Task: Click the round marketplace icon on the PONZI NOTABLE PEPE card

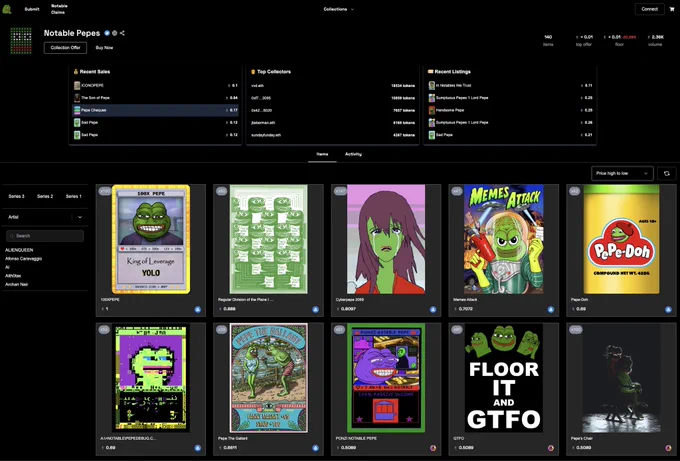Action: coord(433,448)
